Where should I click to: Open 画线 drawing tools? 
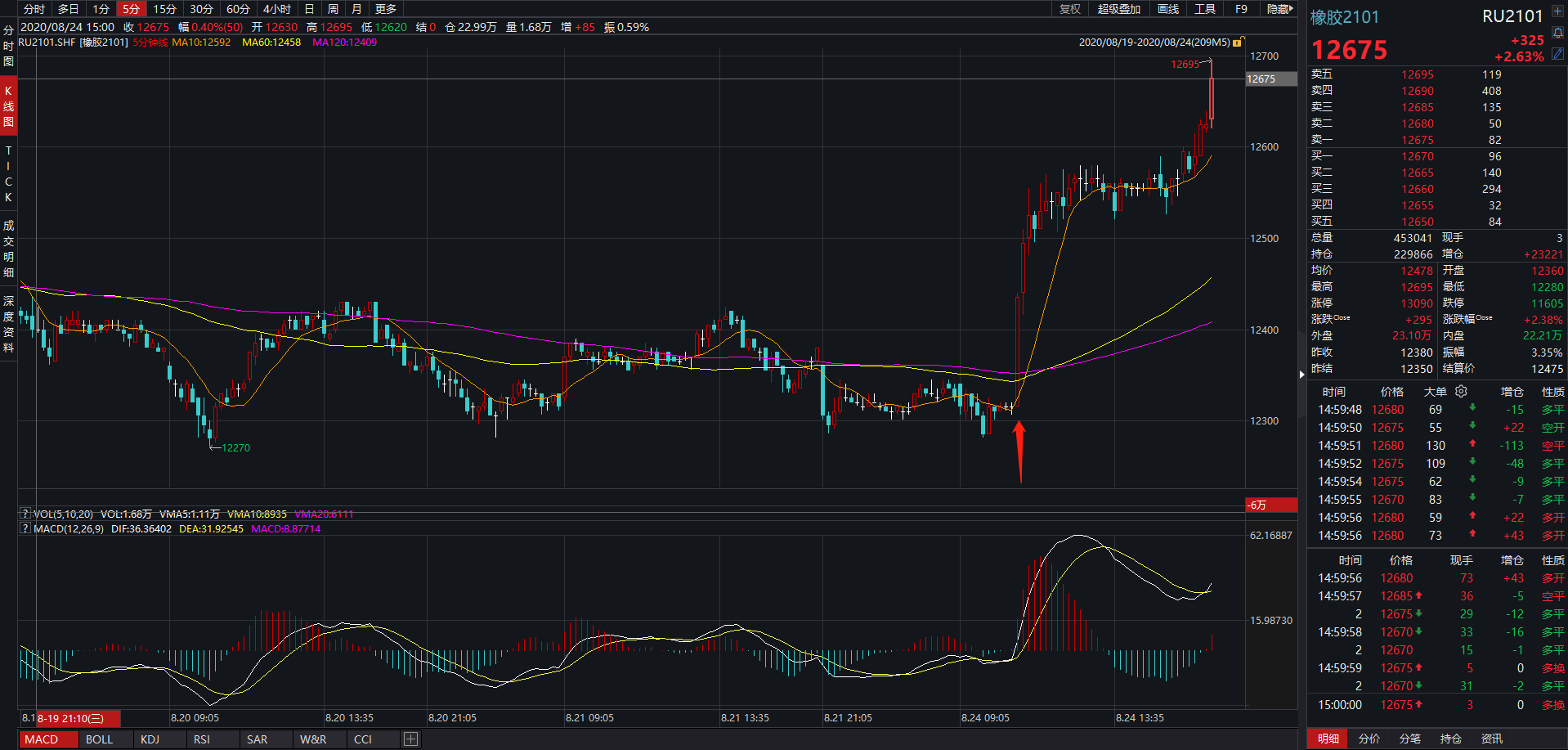1168,9
